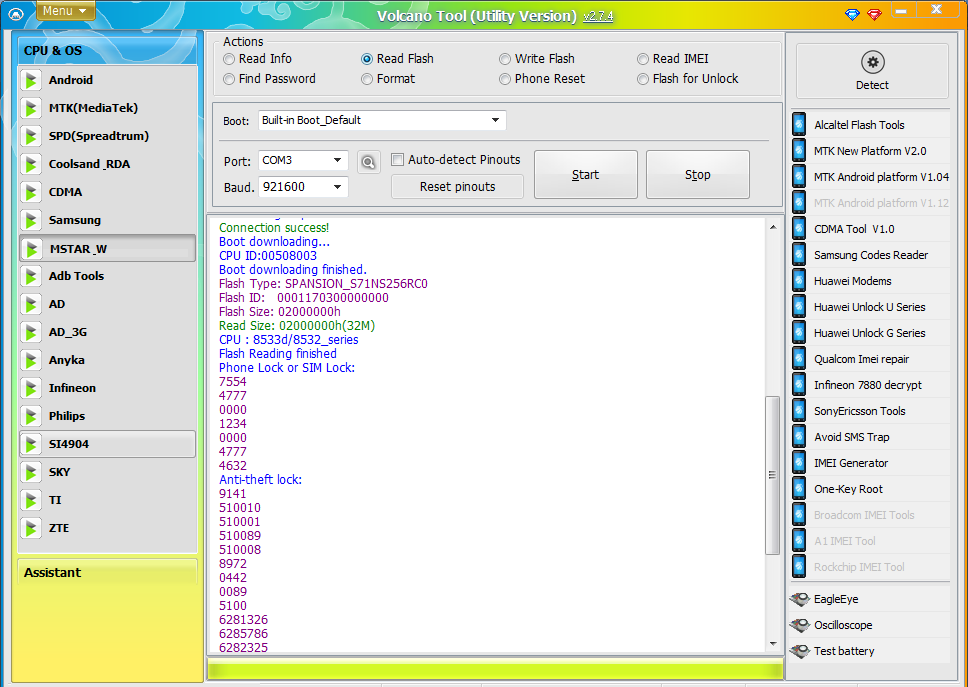
Task: Click the green progress bar
Action: click(x=495, y=670)
